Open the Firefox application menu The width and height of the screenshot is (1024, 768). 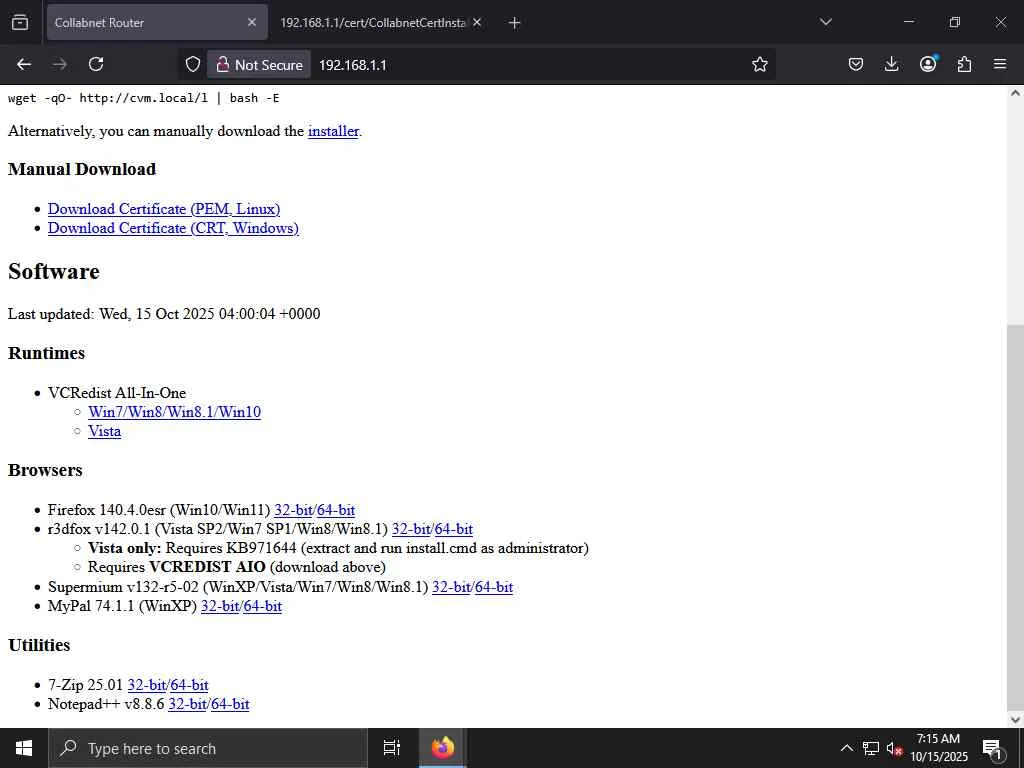tap(1000, 64)
